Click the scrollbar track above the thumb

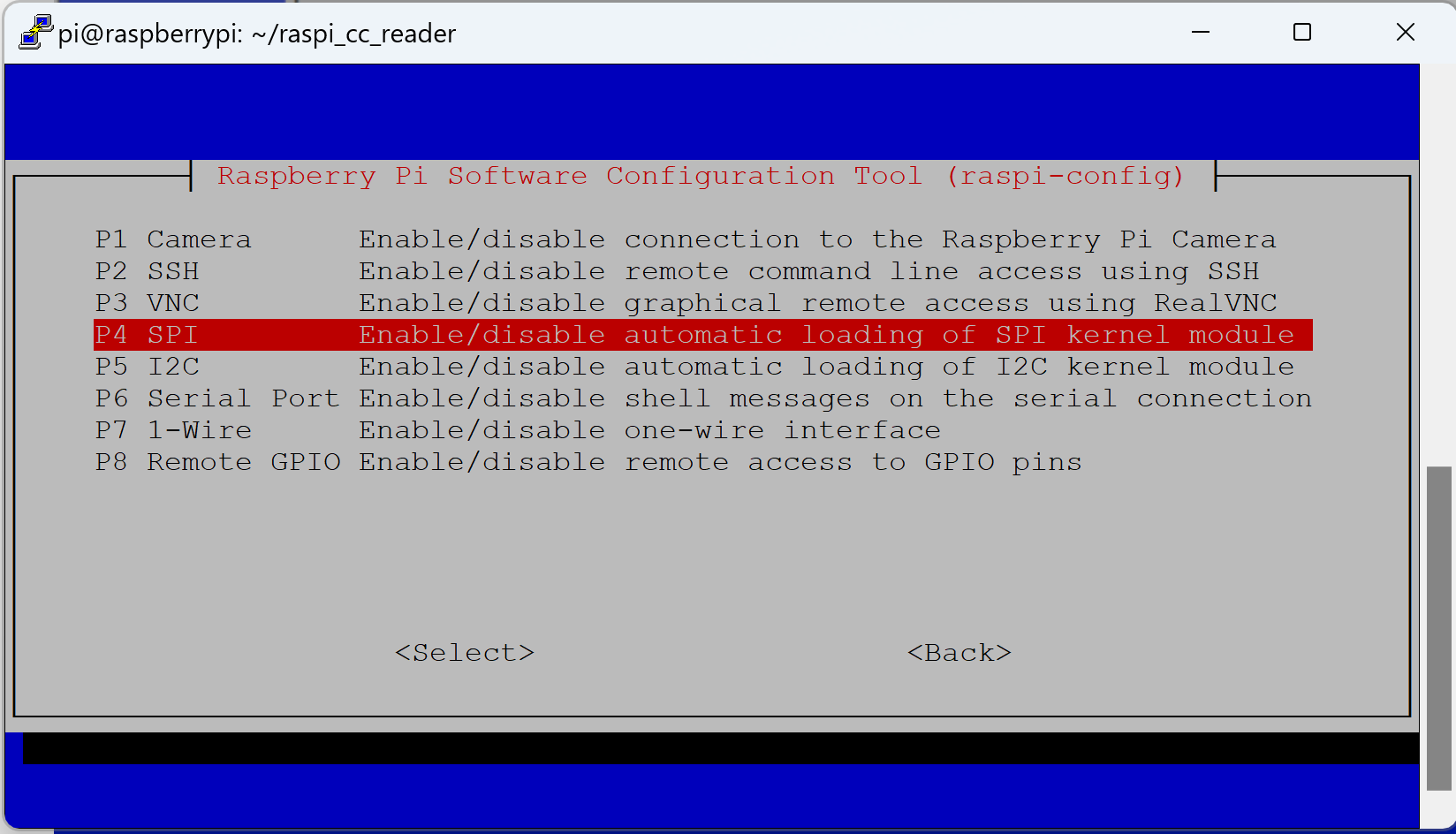point(1438,265)
